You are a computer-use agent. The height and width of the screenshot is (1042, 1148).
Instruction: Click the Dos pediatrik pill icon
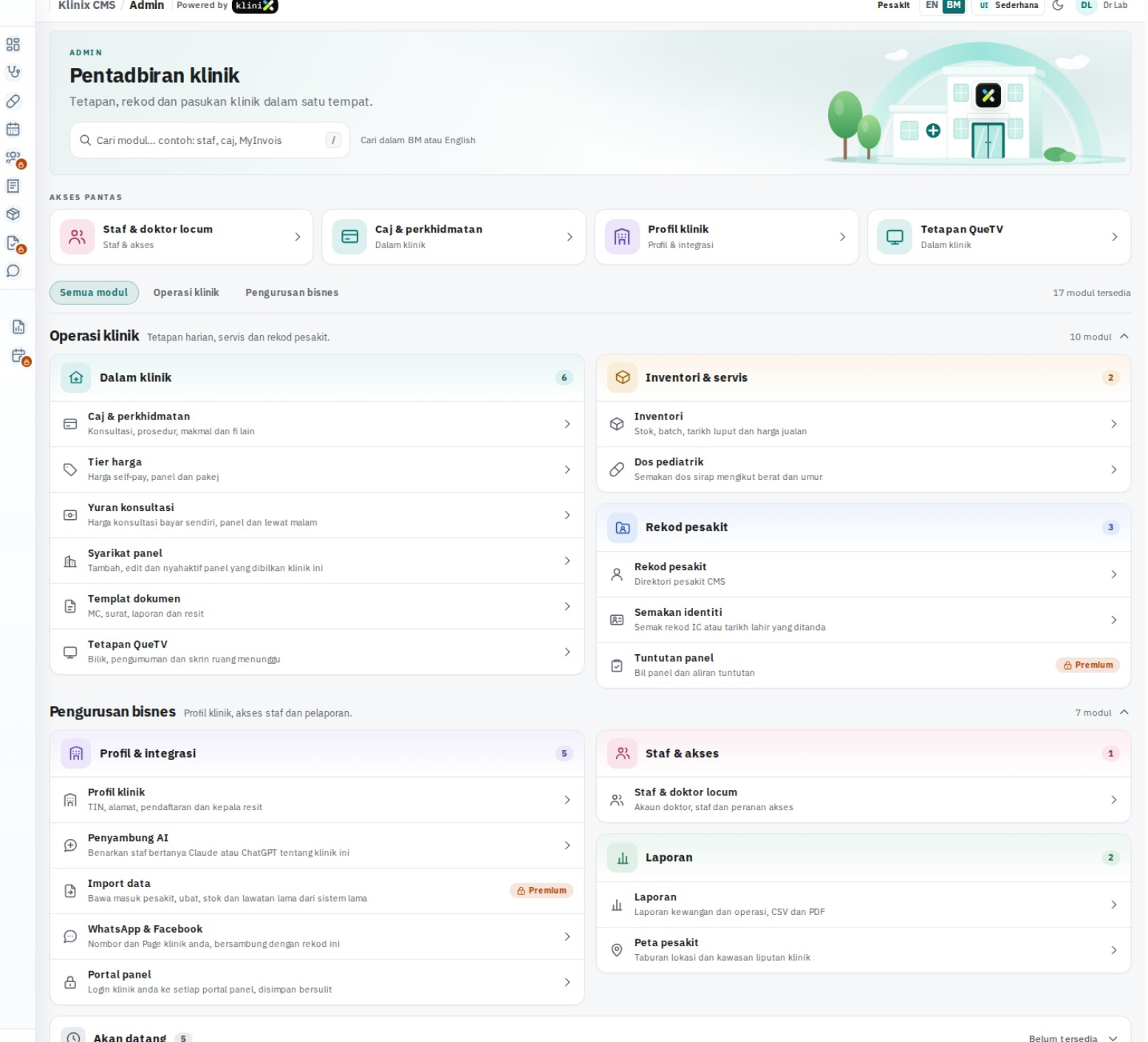coord(617,470)
